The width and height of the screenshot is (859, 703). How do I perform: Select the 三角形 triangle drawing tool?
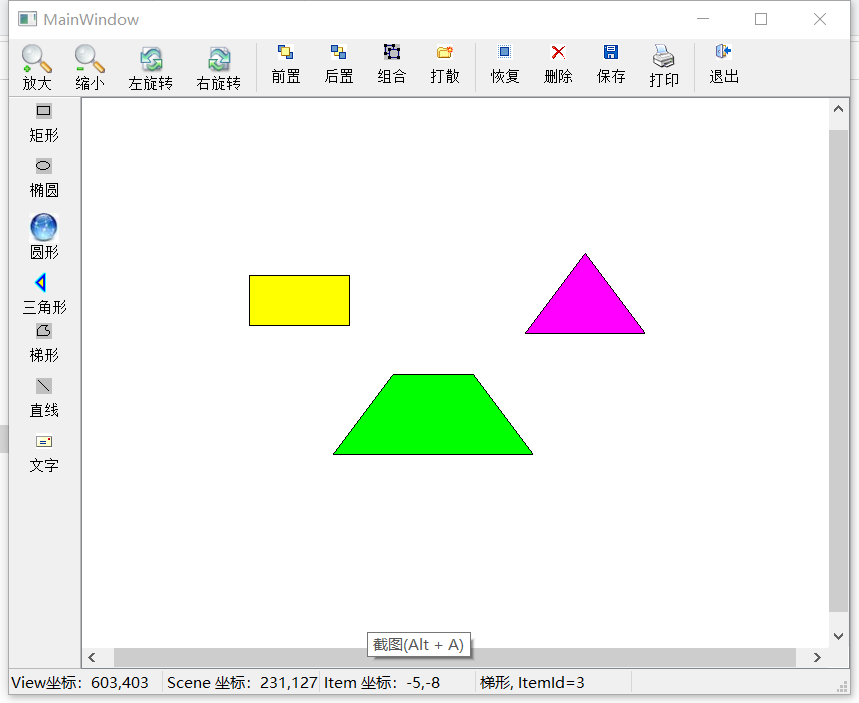point(43,292)
